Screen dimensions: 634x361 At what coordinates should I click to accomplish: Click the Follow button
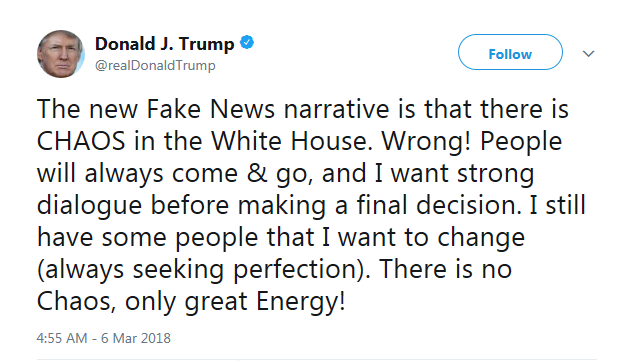coord(510,52)
